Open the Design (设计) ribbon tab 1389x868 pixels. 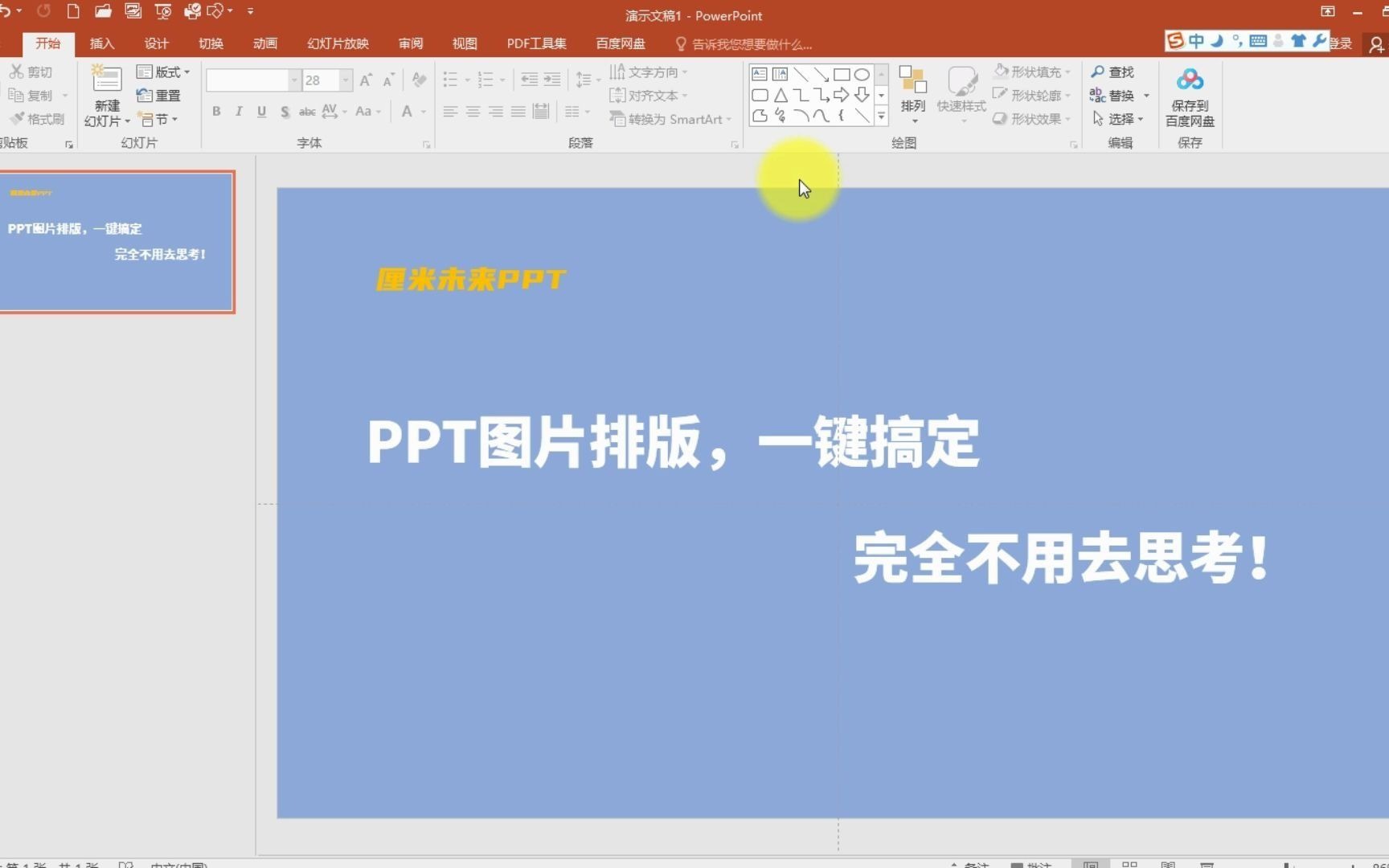pos(157,43)
